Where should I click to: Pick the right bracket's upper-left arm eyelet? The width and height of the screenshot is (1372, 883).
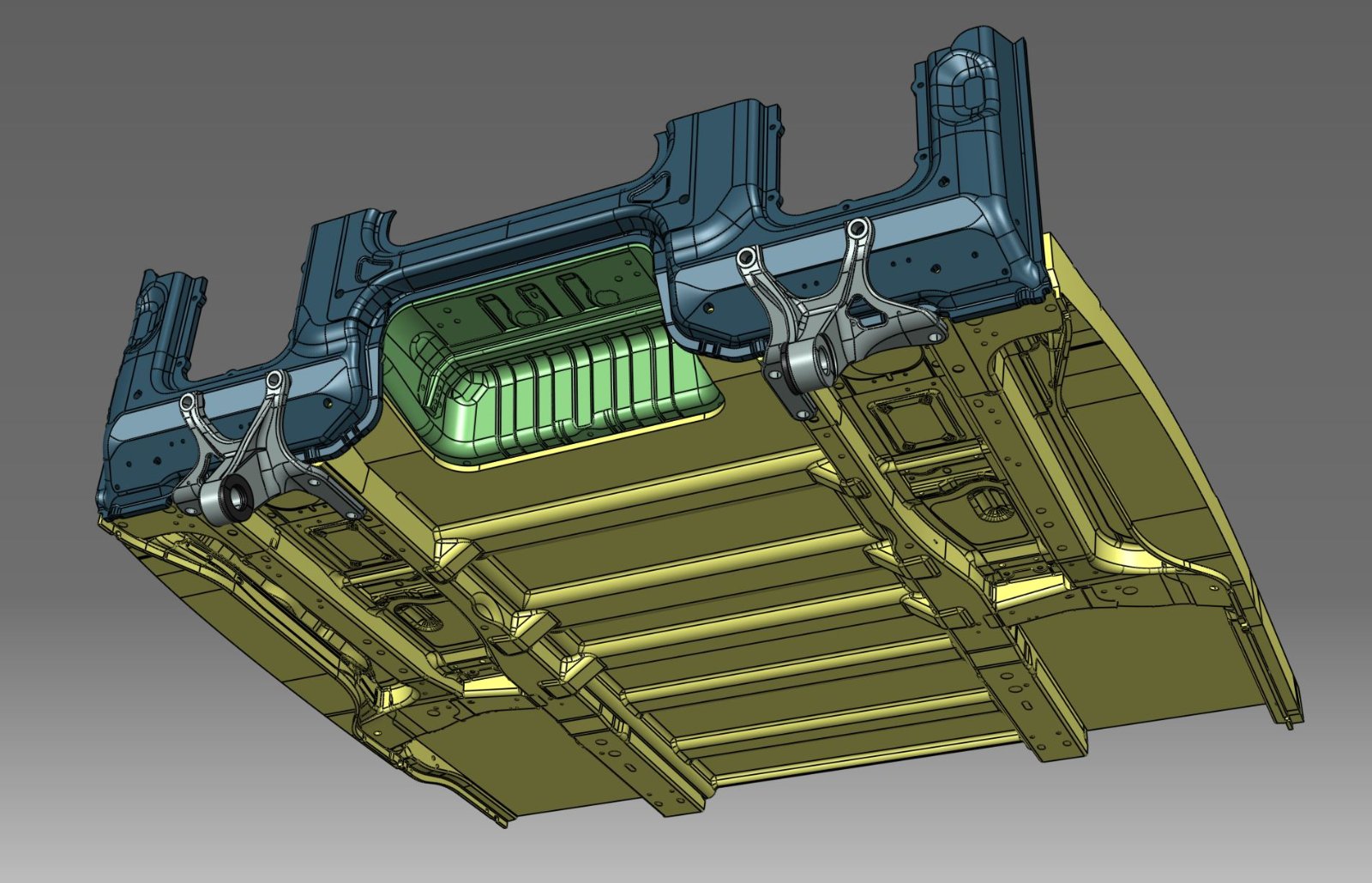pos(749,255)
